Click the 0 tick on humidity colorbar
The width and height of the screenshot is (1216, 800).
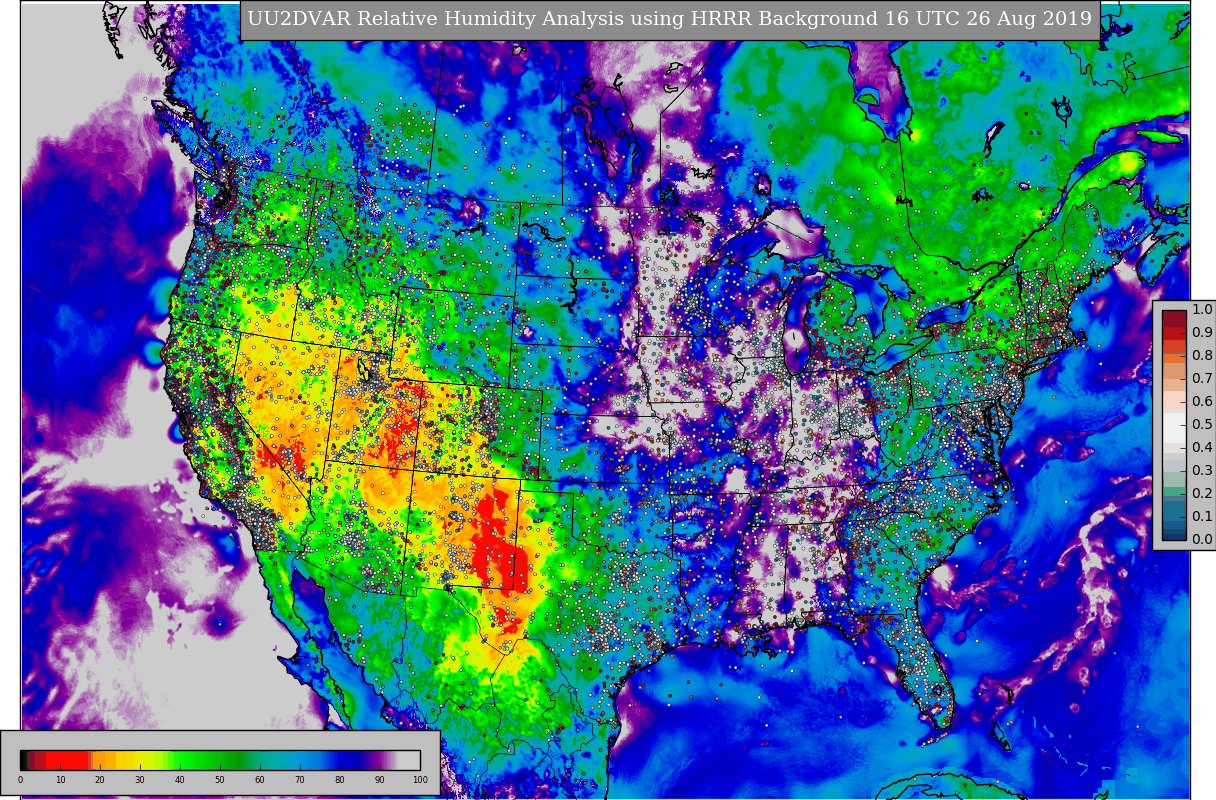click(x=20, y=780)
